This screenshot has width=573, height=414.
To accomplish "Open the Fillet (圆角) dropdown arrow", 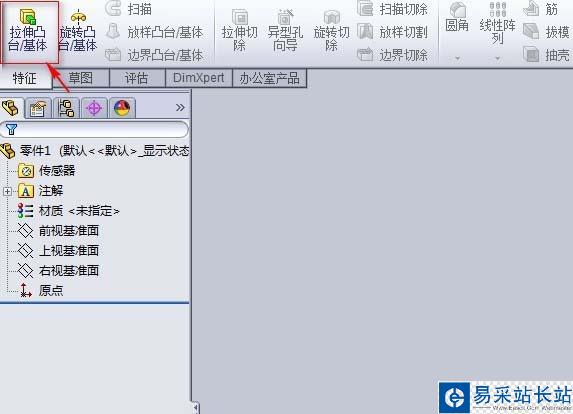I will (458, 58).
